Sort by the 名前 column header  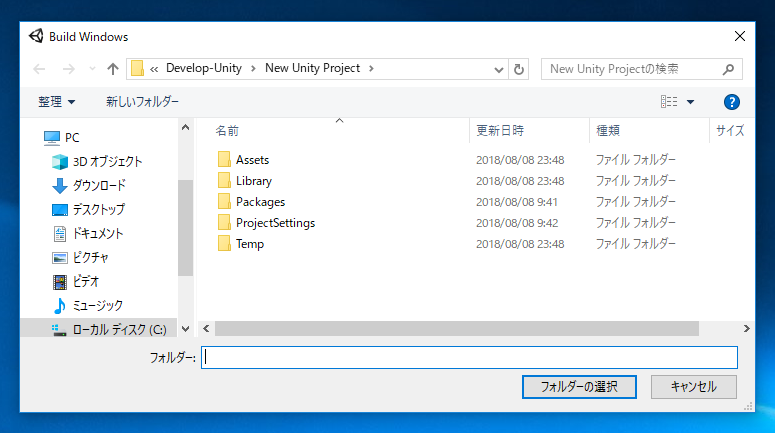[x=227, y=131]
